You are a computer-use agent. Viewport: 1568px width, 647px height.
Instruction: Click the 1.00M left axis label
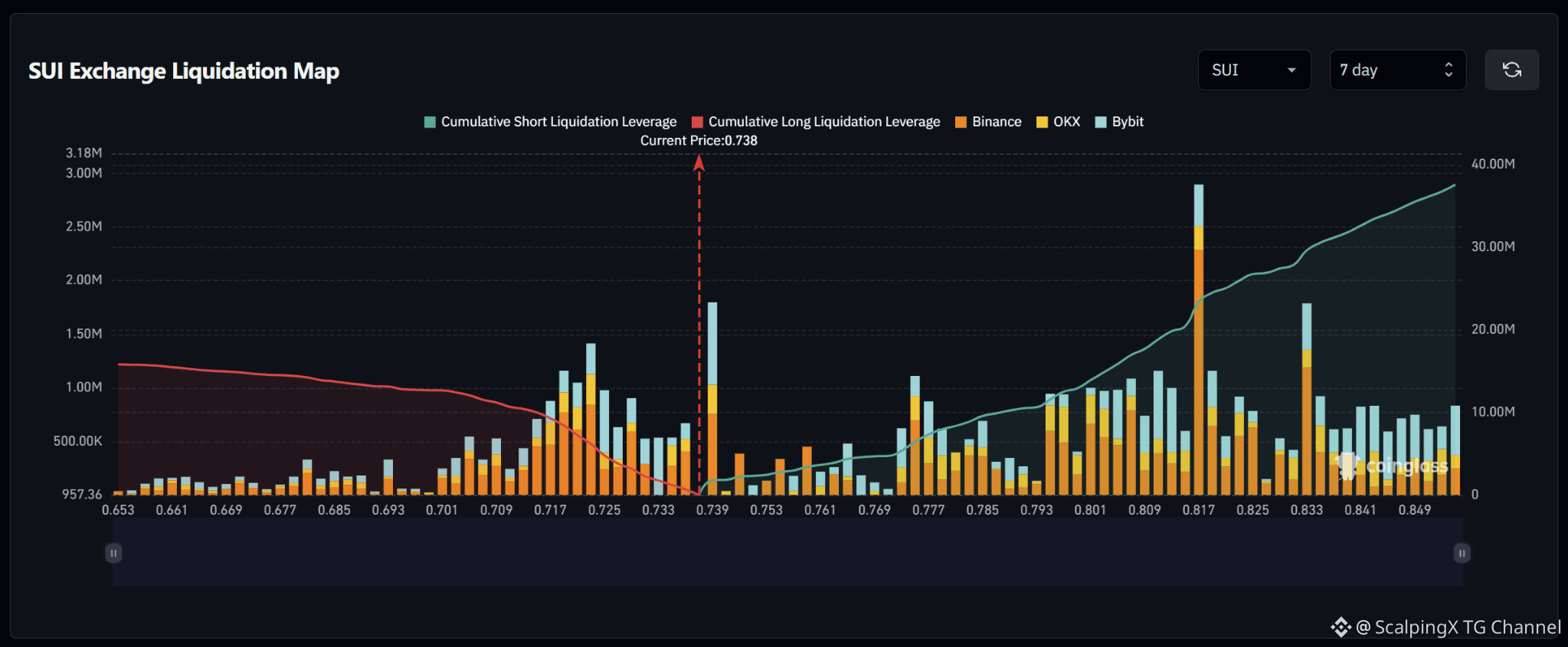click(x=84, y=387)
